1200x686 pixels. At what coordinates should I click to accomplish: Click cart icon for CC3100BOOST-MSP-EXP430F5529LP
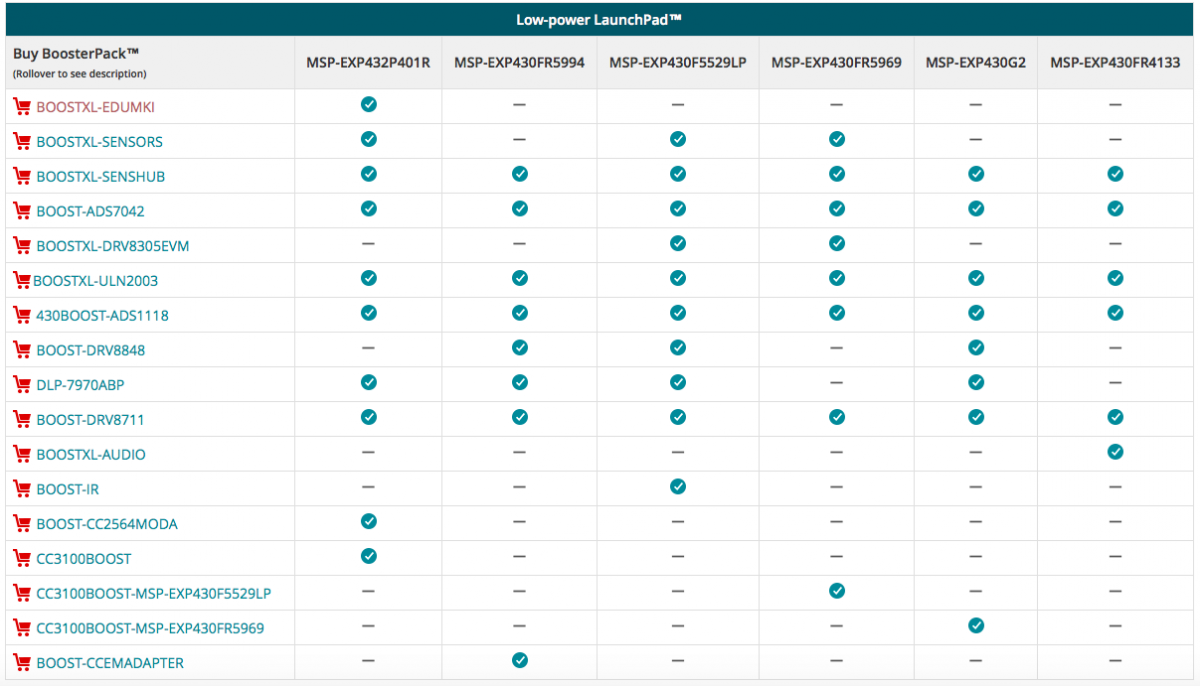pos(21,593)
